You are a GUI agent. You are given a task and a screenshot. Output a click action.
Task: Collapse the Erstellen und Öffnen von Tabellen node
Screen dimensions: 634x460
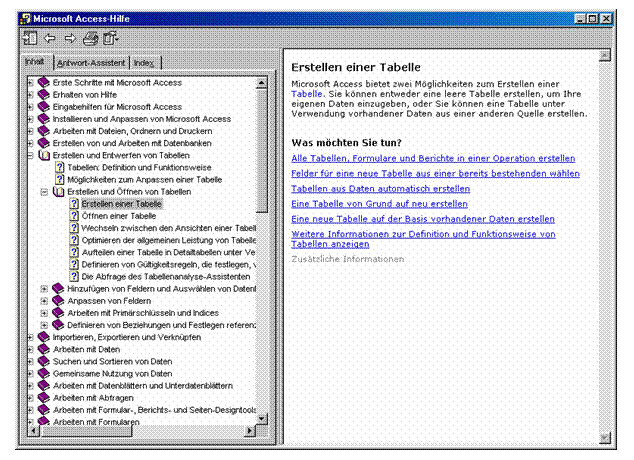(44, 192)
